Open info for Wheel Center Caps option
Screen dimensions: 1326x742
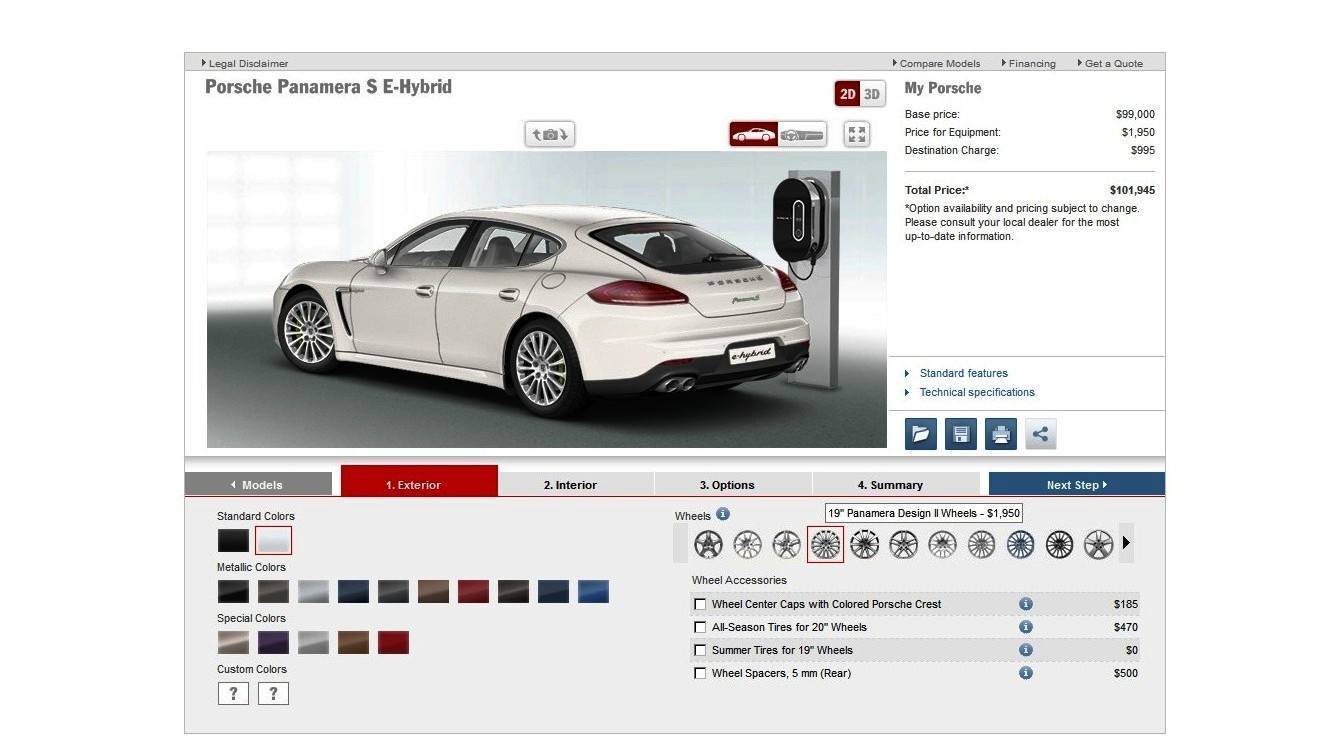pos(1025,604)
